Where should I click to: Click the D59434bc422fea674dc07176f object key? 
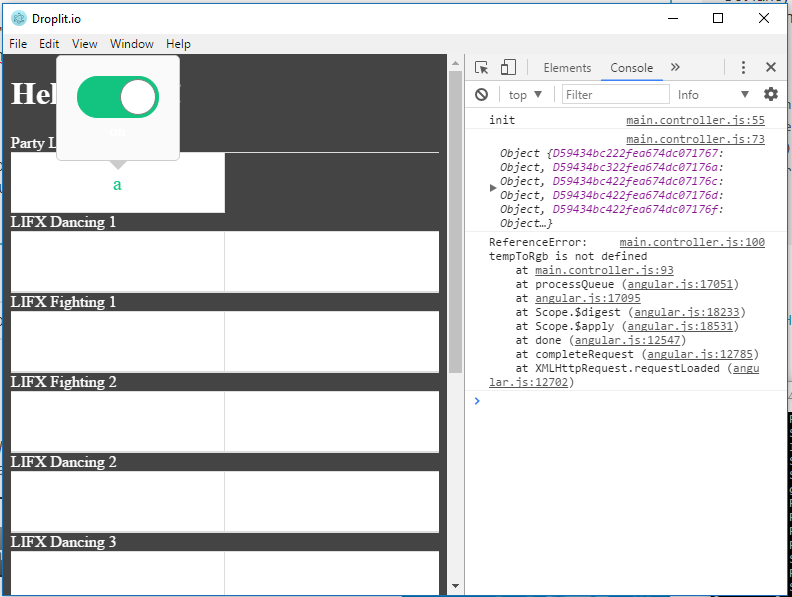[x=635, y=209]
